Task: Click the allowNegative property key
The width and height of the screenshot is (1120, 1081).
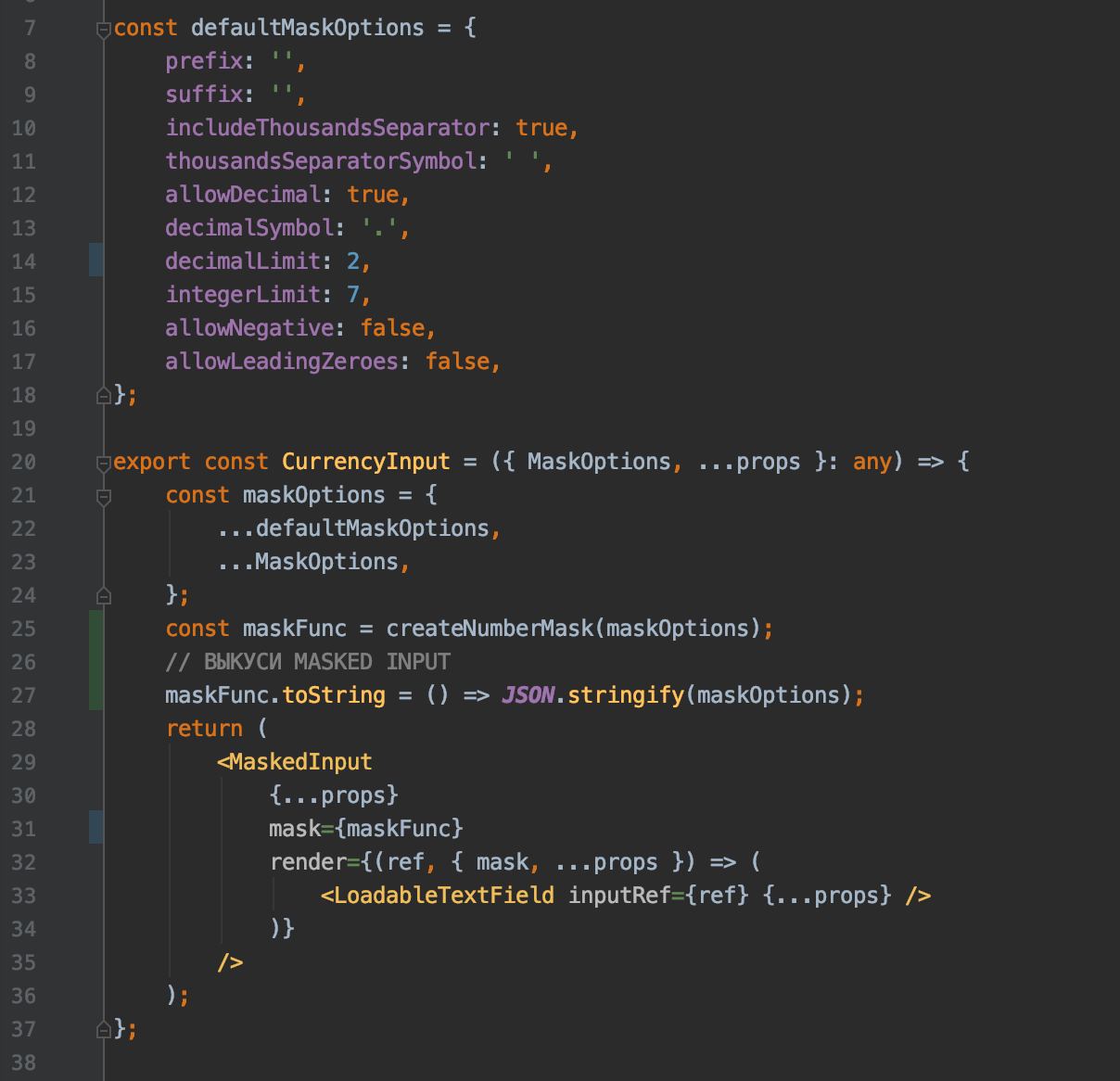Action: [249, 328]
